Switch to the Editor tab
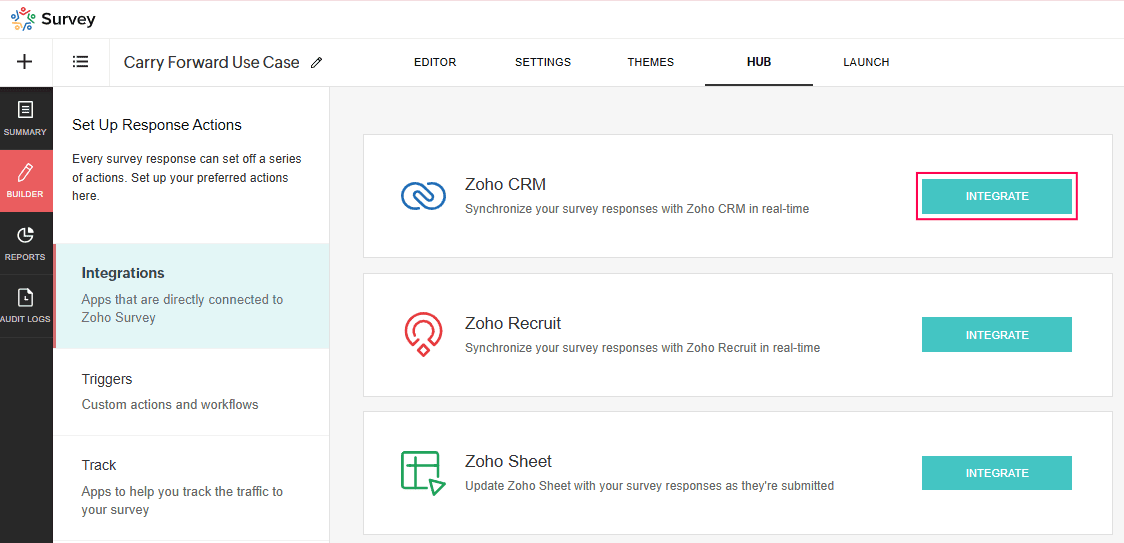The width and height of the screenshot is (1124, 543). [435, 62]
